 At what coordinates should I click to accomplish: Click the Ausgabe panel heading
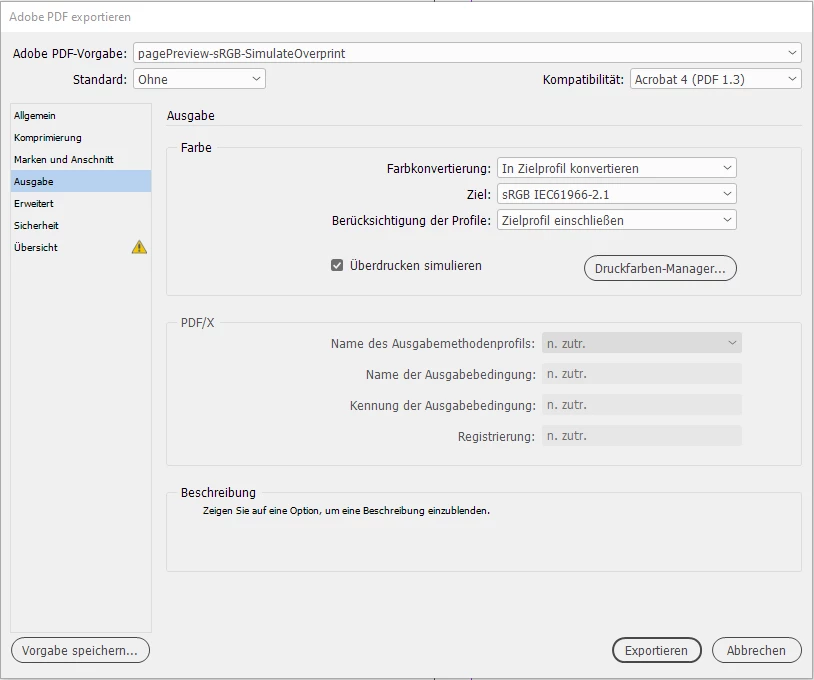191,115
